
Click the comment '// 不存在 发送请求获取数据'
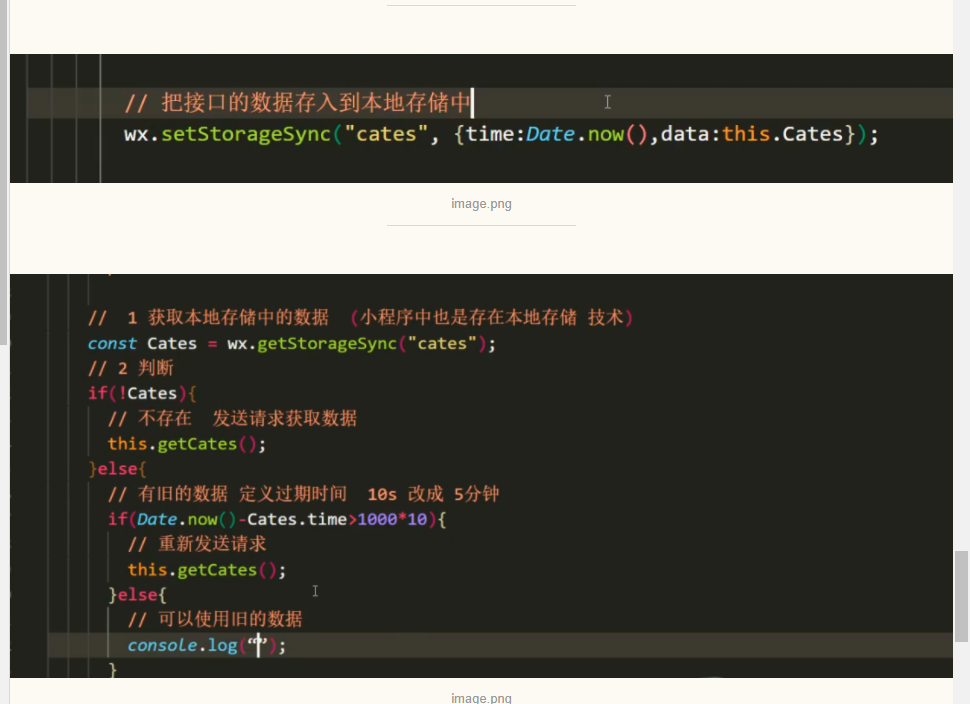coord(233,419)
